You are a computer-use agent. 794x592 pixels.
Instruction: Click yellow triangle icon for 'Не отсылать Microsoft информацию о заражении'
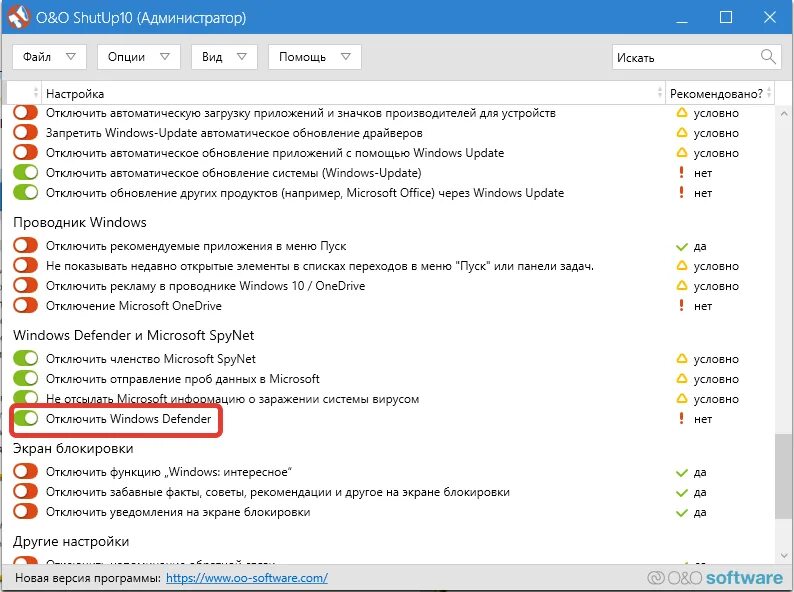pos(682,399)
